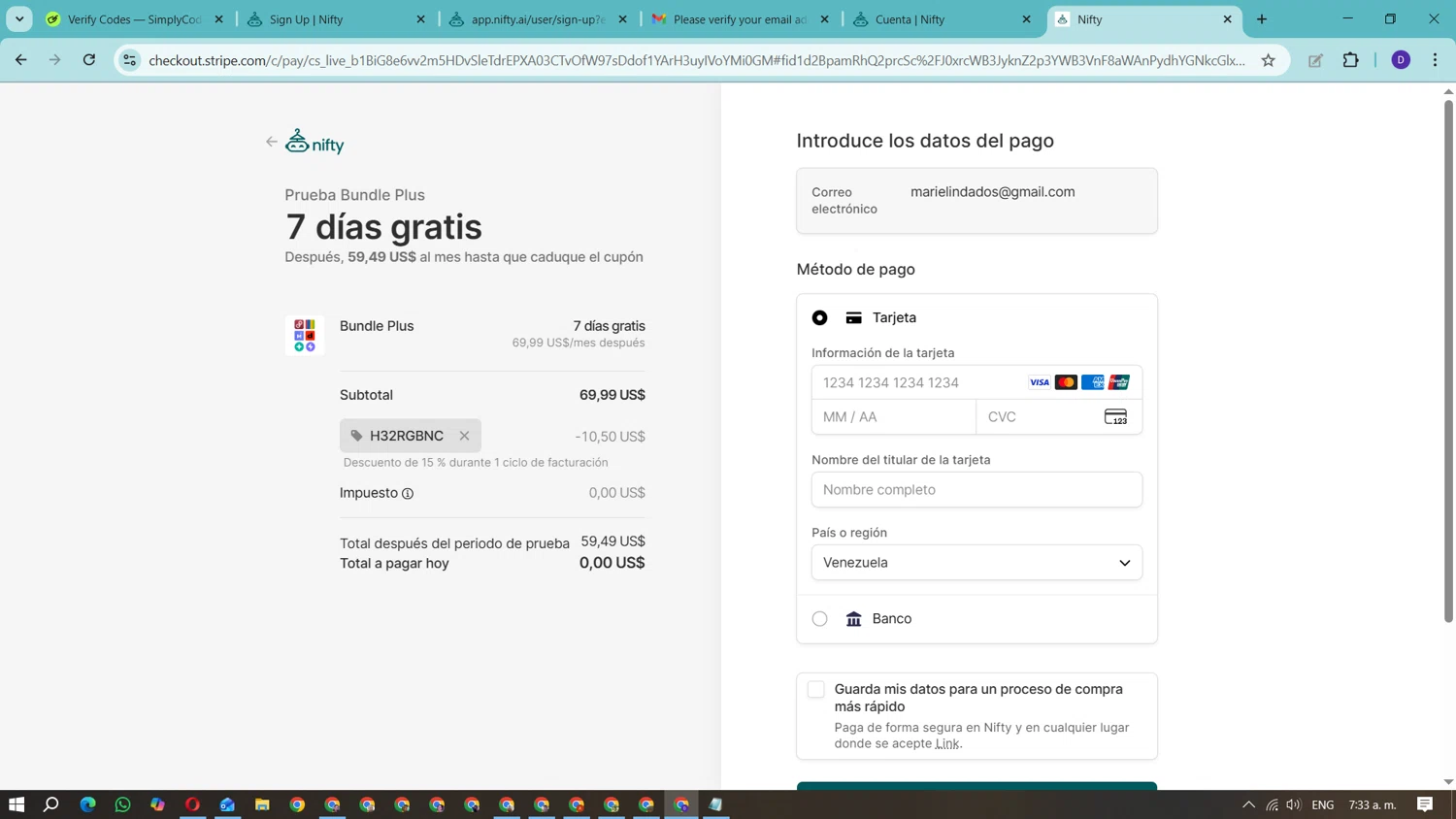
Task: Click the back arrow beside Nifty logo
Action: click(x=272, y=142)
